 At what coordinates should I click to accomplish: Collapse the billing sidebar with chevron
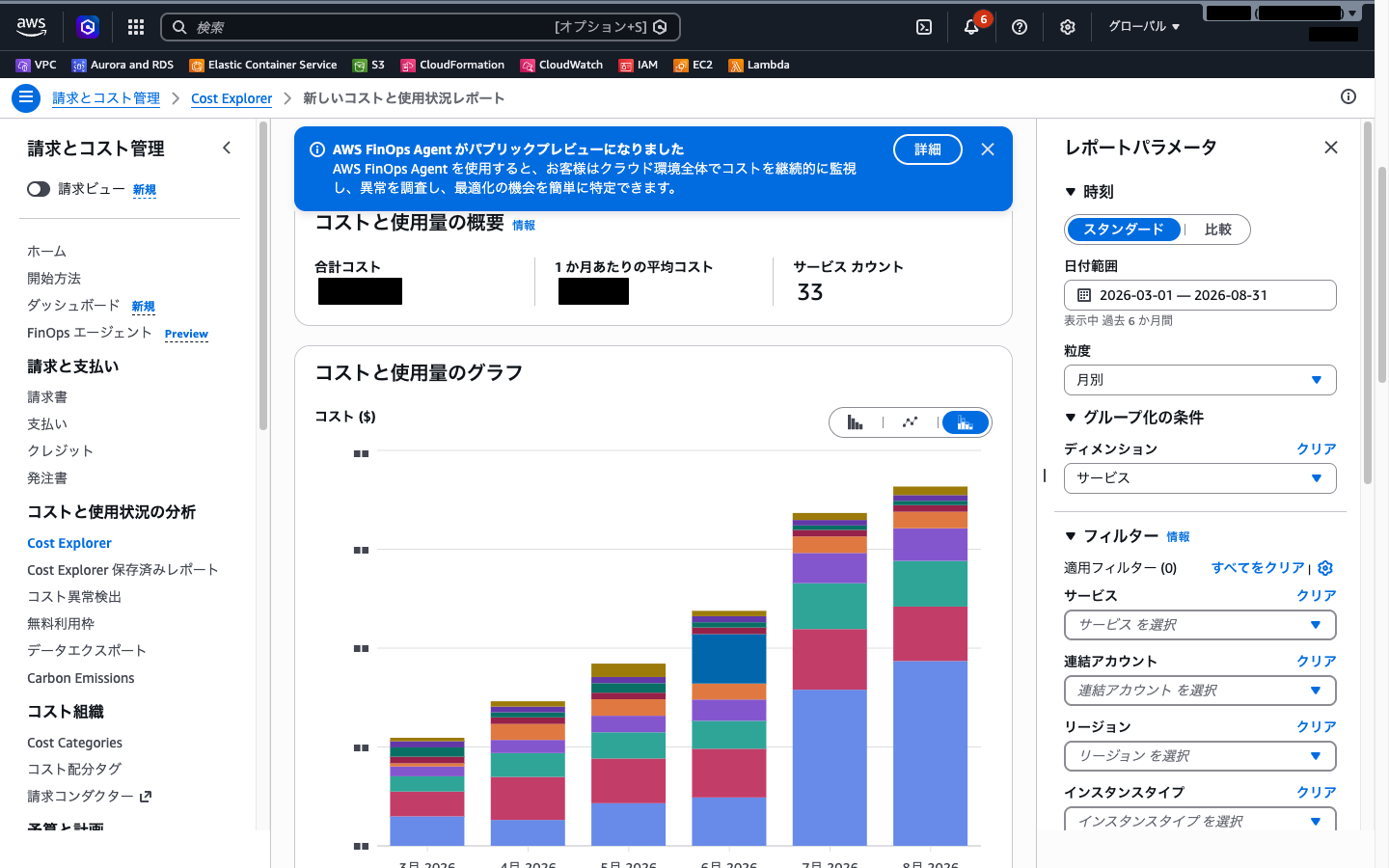227,148
